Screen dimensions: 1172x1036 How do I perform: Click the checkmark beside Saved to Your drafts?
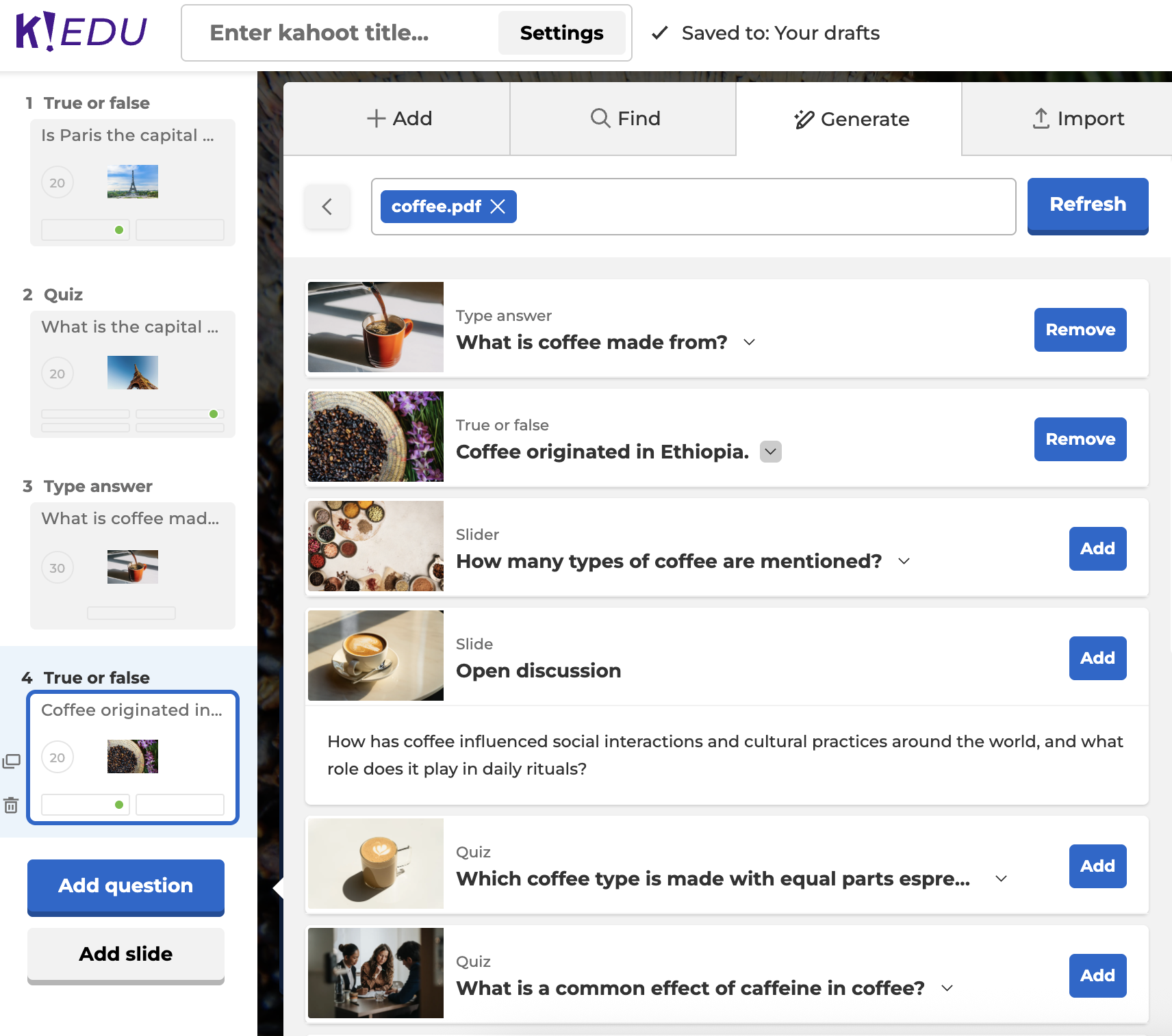click(659, 33)
